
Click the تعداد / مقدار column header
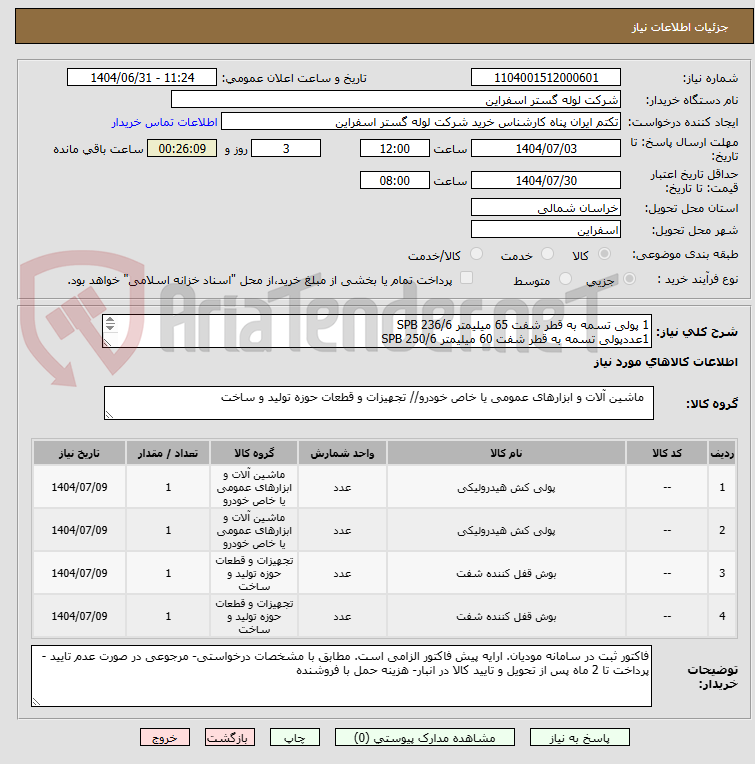point(168,453)
